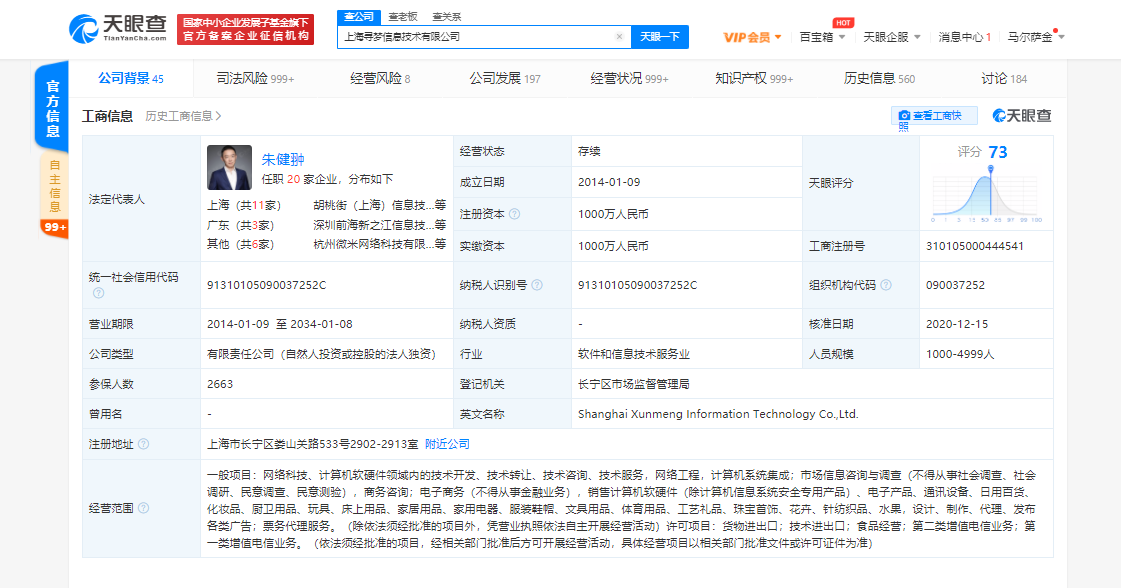Click registration authority 长宁区市场监督管理局

[633, 384]
